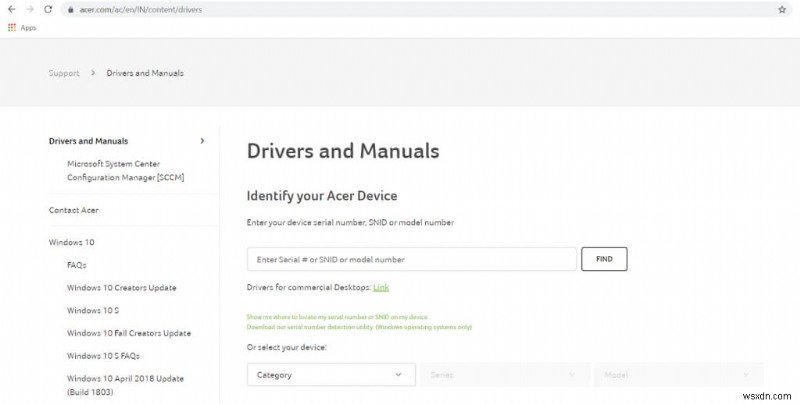
Task: Open the Apps grid shortcut icon
Action: tap(12, 28)
